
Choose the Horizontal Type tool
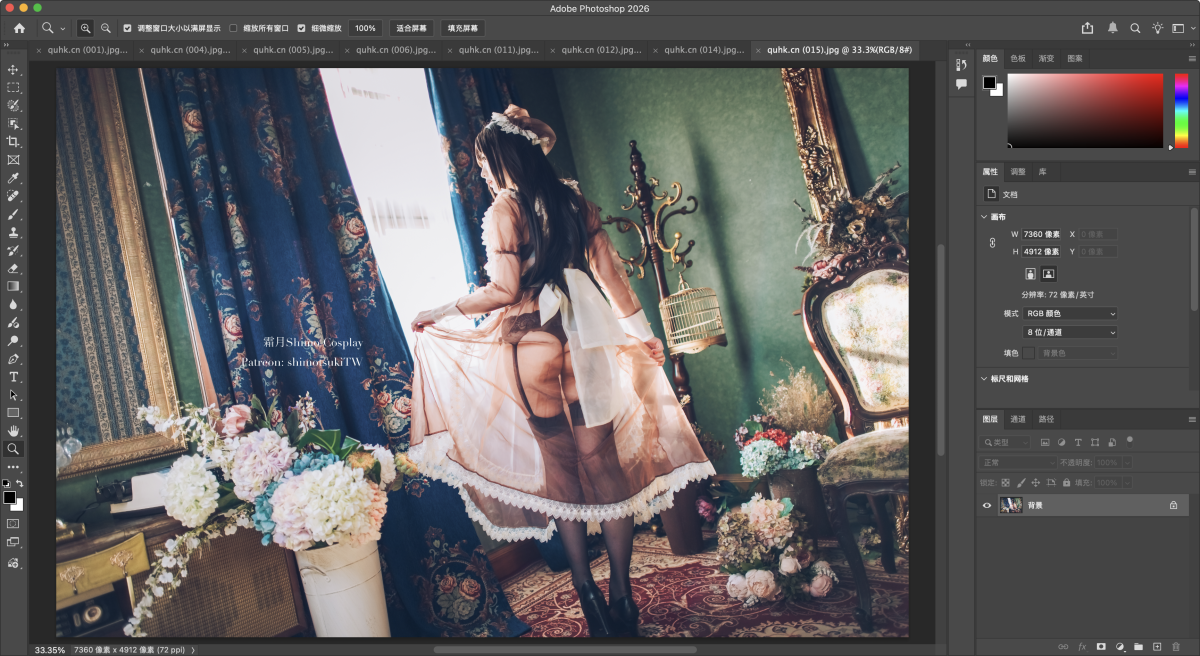[14, 377]
